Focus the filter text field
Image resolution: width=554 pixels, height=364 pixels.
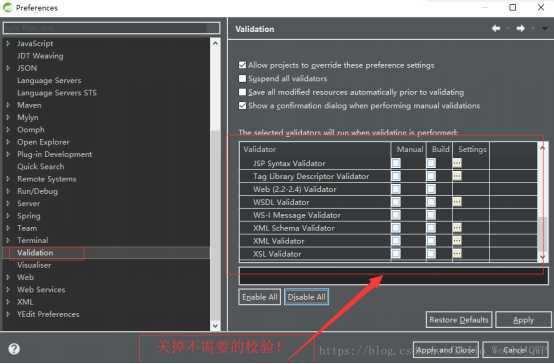(111, 28)
